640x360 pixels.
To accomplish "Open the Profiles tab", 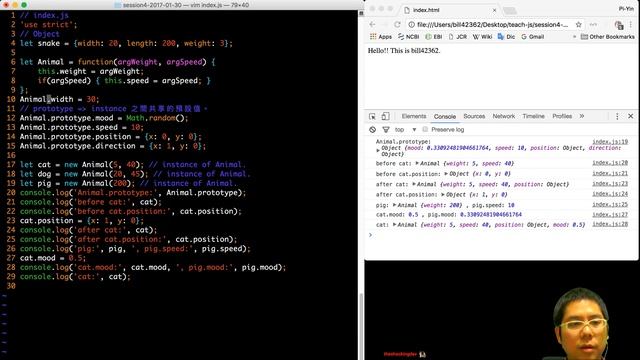I will 562,116.
